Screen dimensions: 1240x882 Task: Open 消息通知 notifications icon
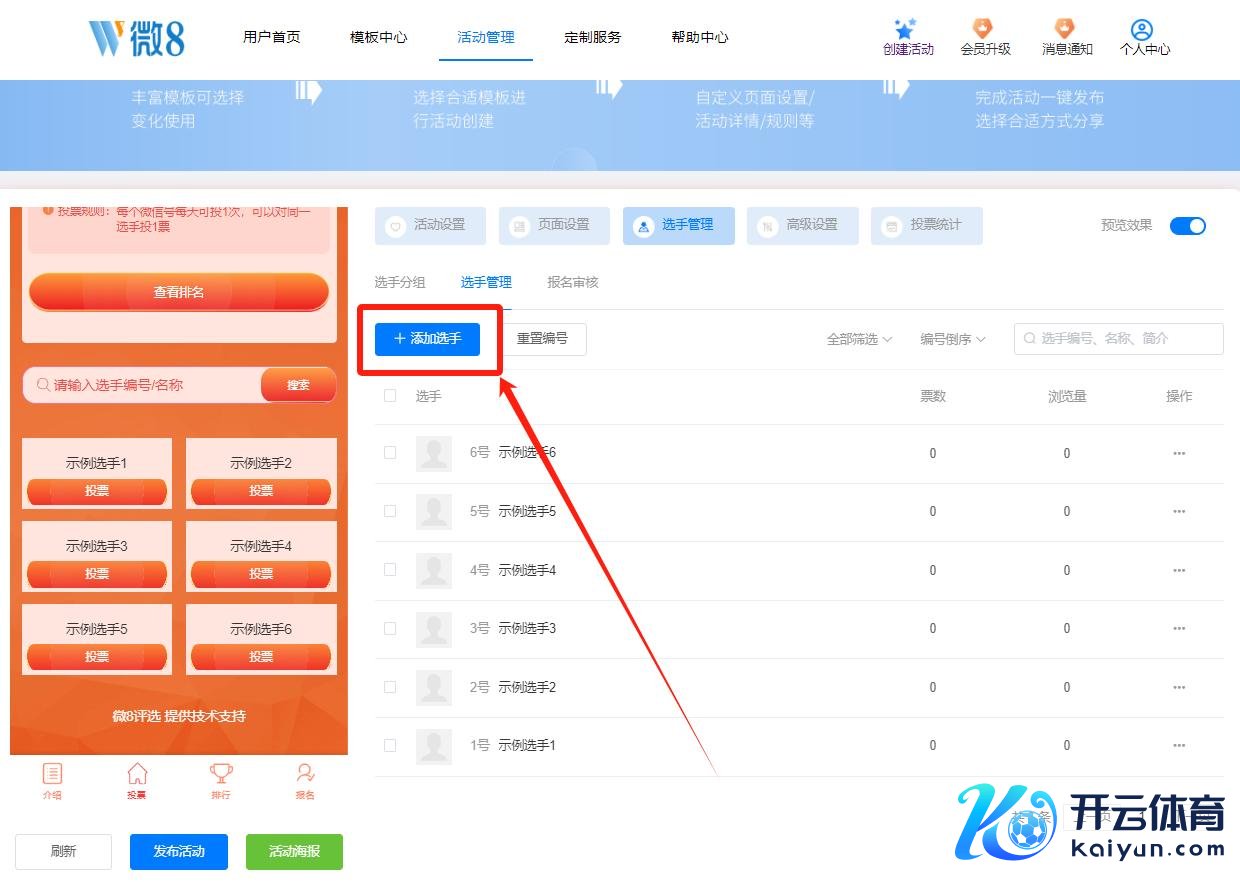(x=1066, y=29)
